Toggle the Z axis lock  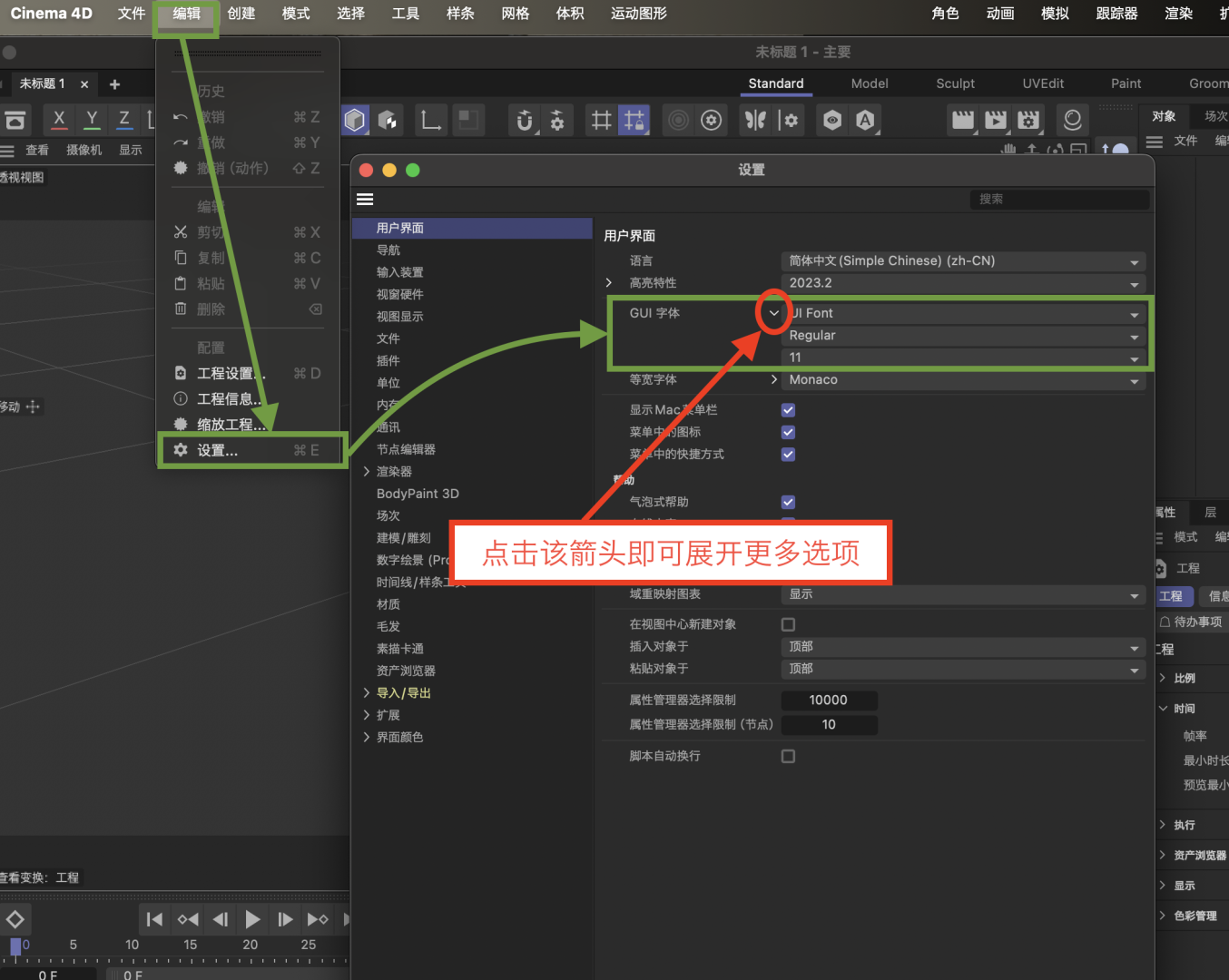pos(124,119)
